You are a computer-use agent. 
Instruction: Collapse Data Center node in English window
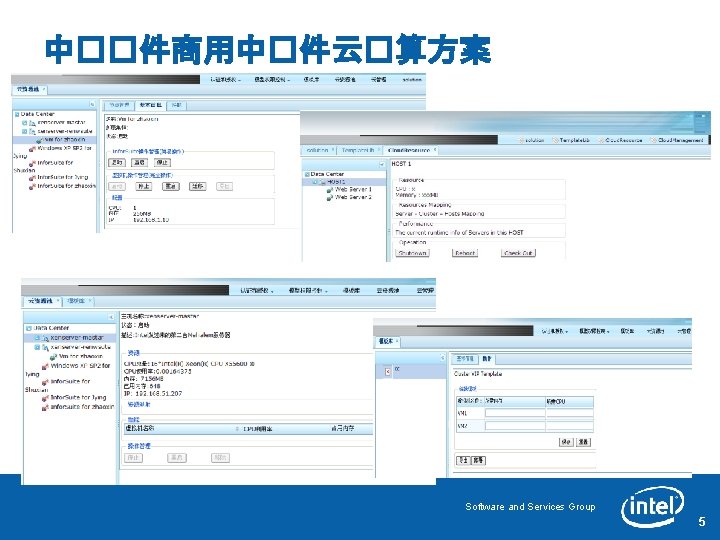click(307, 174)
